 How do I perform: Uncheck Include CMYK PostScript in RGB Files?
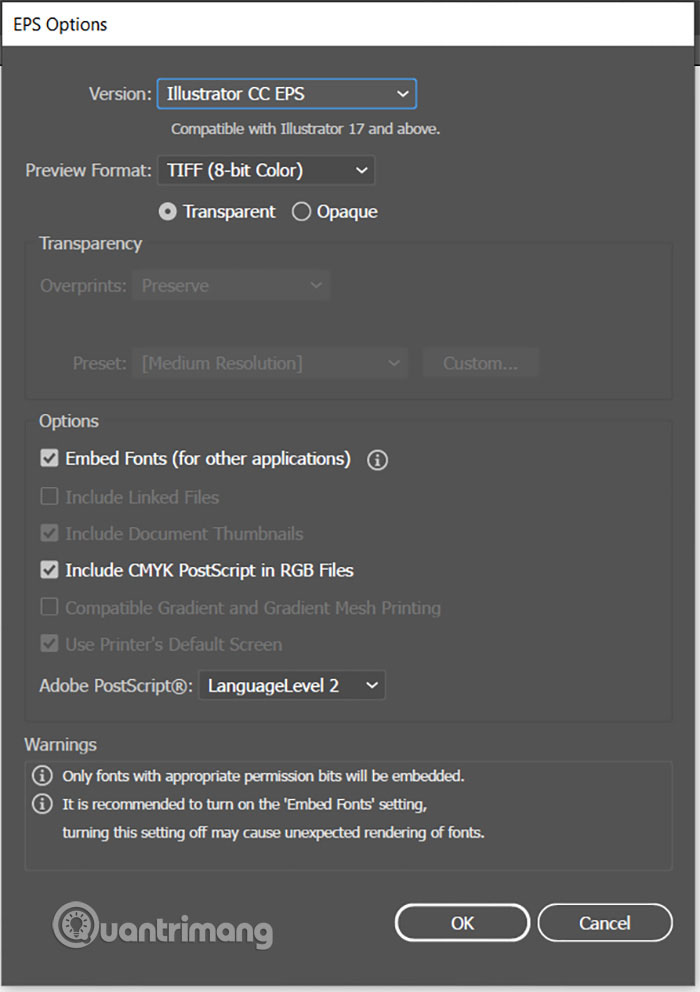[49, 570]
